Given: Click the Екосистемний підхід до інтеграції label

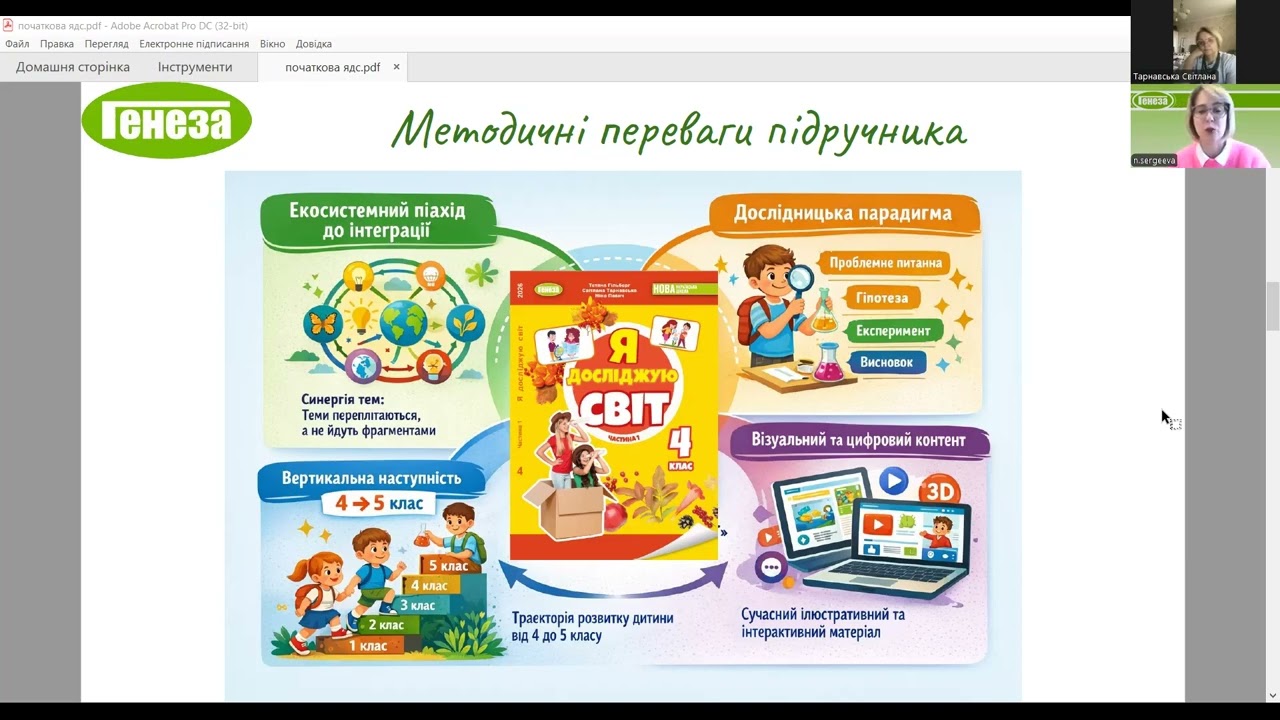Looking at the screenshot, I should point(377,221).
